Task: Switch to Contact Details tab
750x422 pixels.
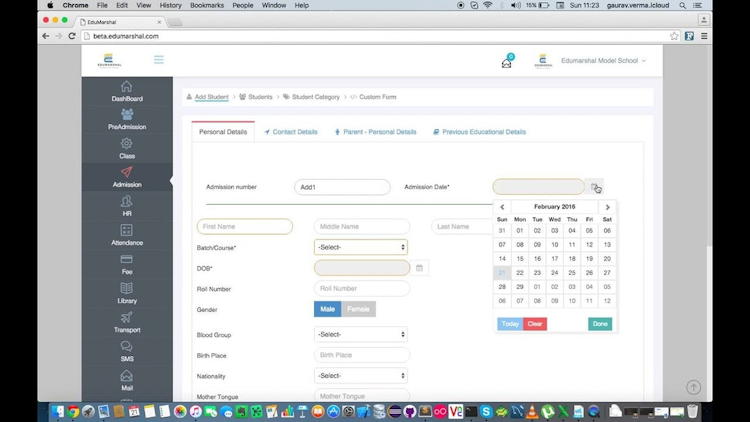Action: (291, 132)
